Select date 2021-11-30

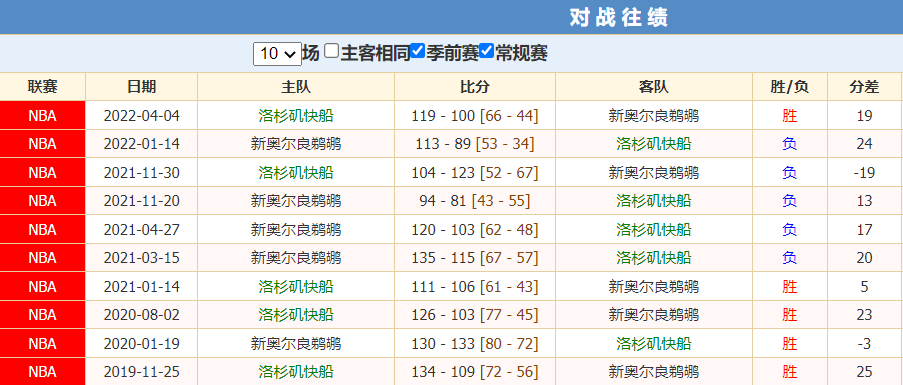coord(142,173)
